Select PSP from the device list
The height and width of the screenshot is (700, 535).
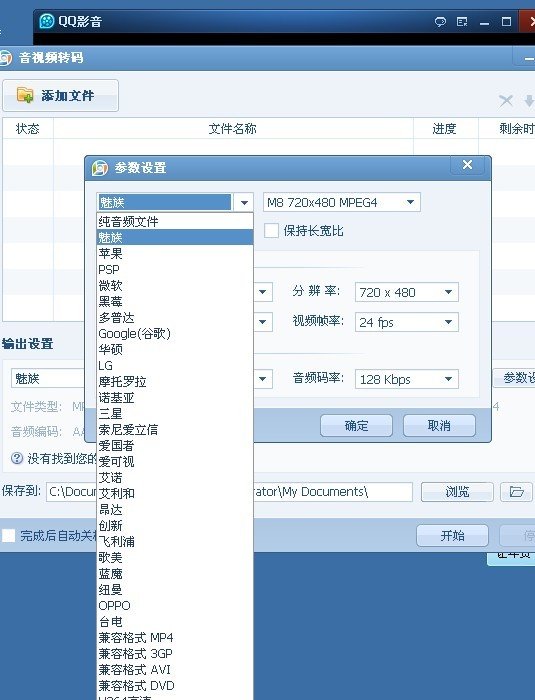pos(175,270)
